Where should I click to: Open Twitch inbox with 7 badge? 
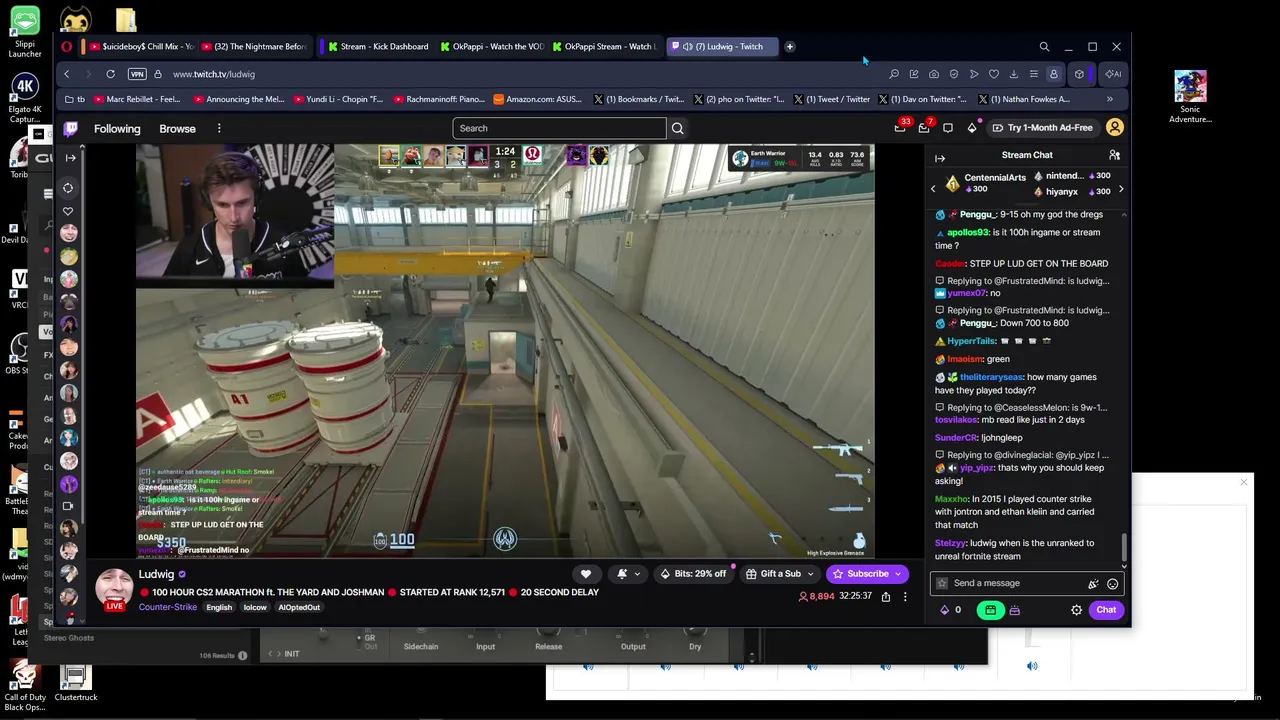click(924, 128)
